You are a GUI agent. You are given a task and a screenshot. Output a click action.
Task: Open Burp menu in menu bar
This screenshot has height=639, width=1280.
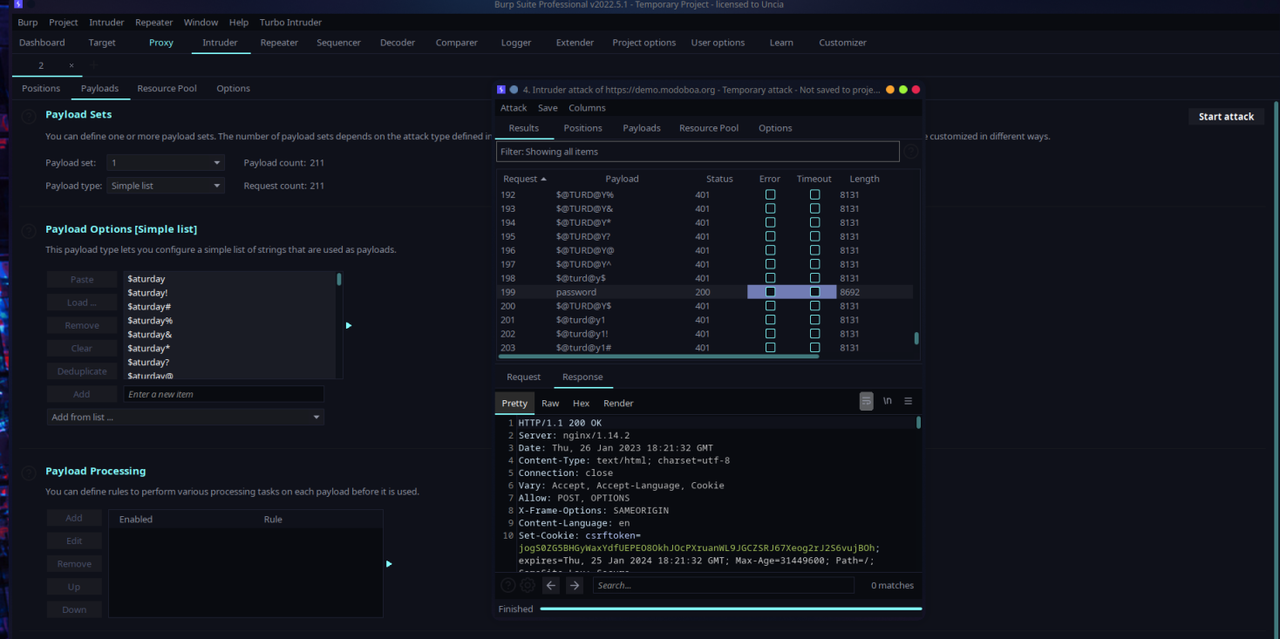click(28, 22)
